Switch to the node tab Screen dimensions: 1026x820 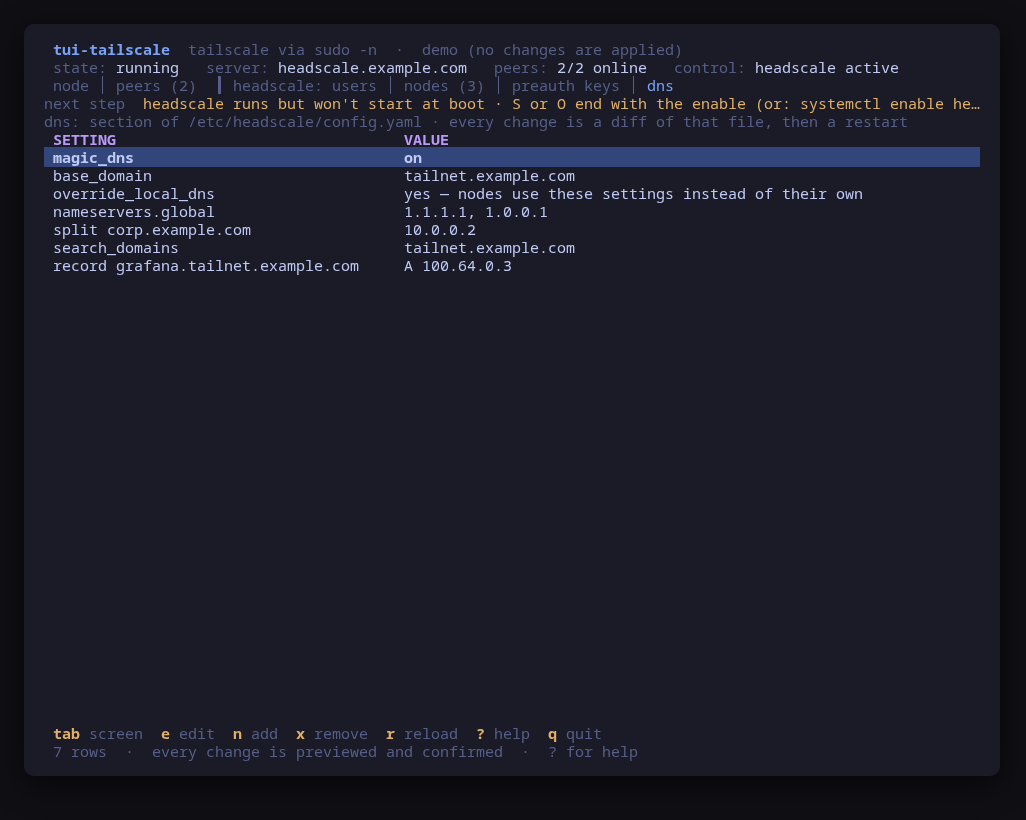71,86
